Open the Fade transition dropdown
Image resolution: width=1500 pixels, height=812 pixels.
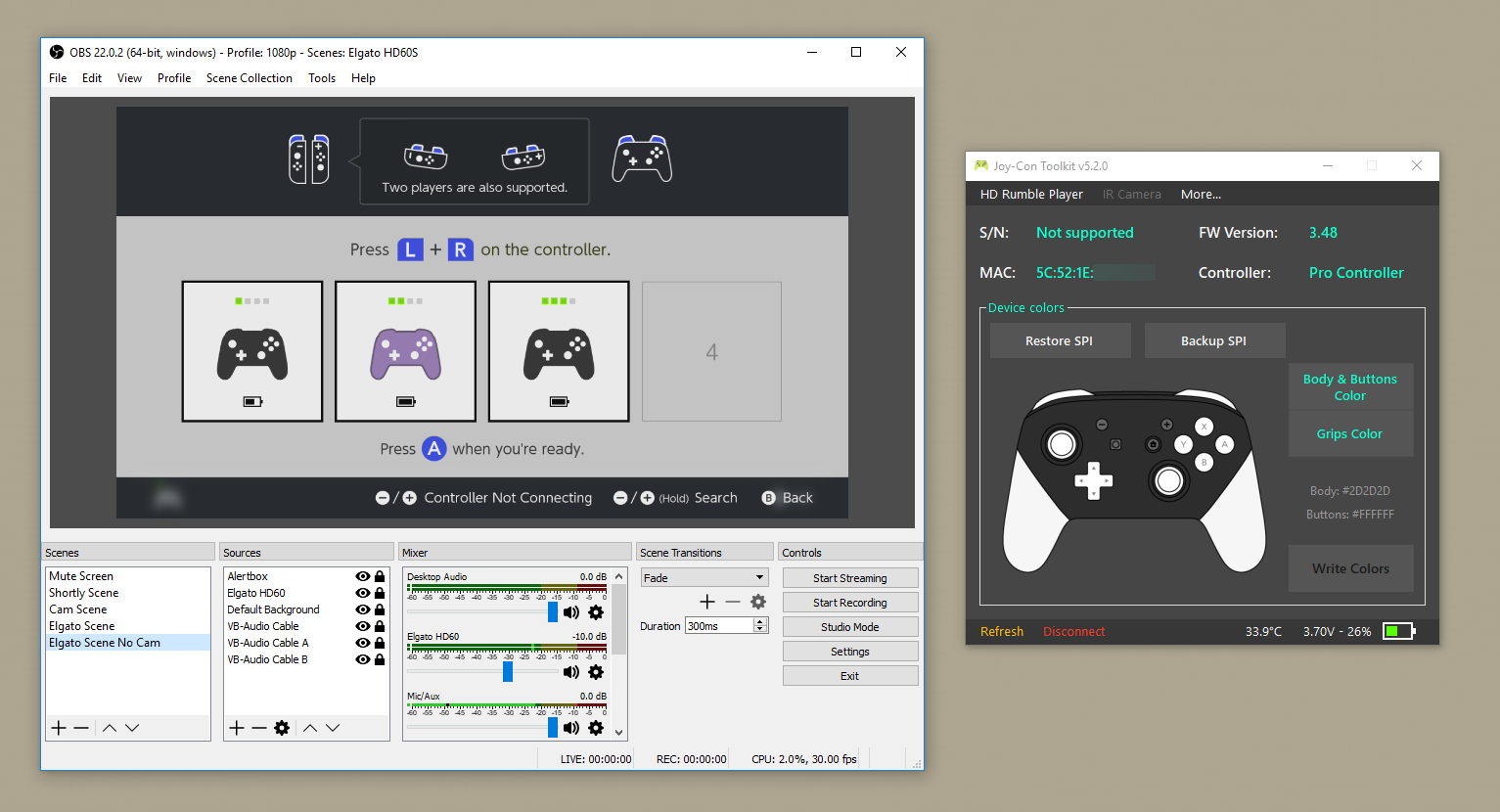coord(705,578)
